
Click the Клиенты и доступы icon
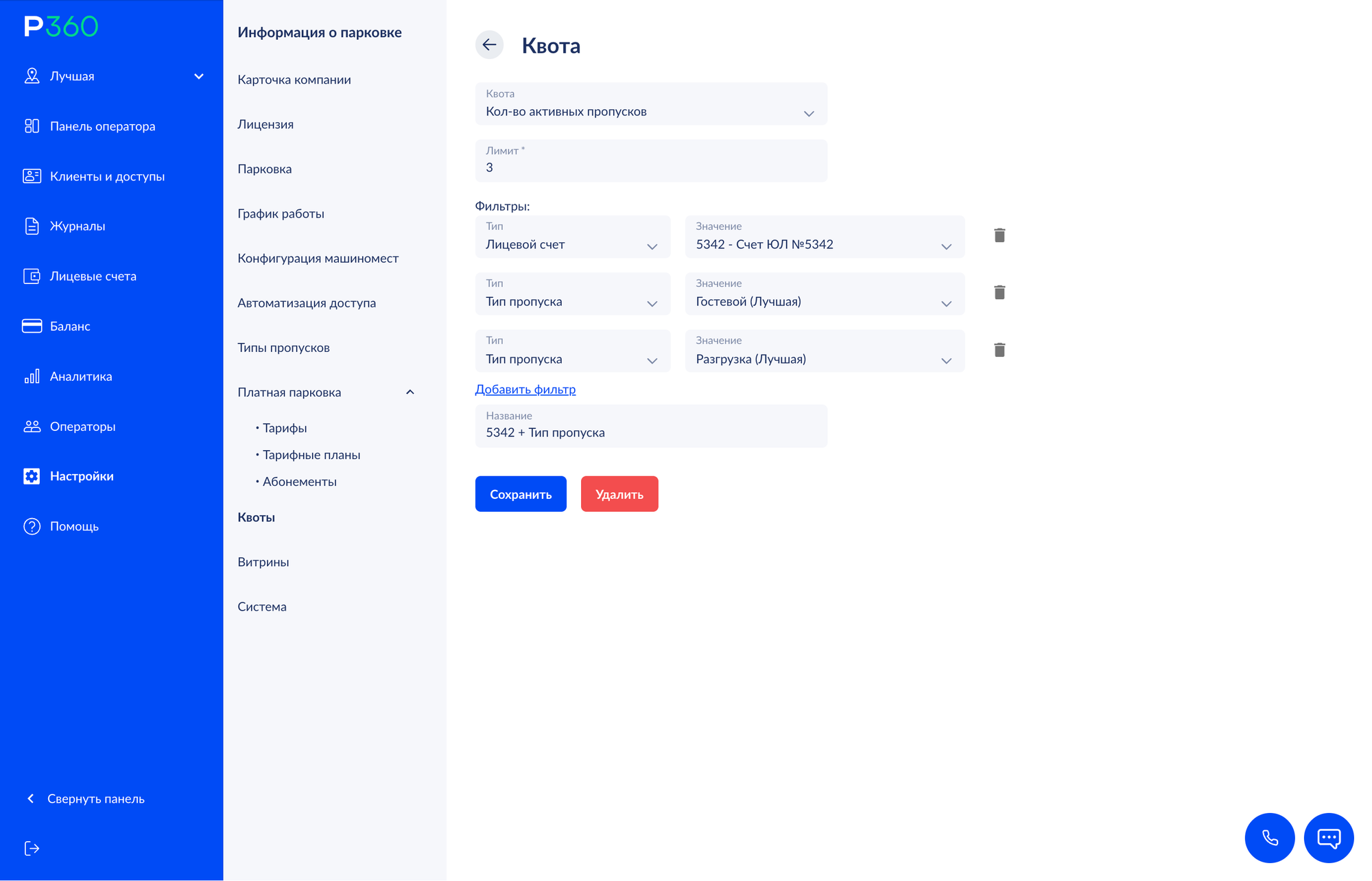point(32,176)
